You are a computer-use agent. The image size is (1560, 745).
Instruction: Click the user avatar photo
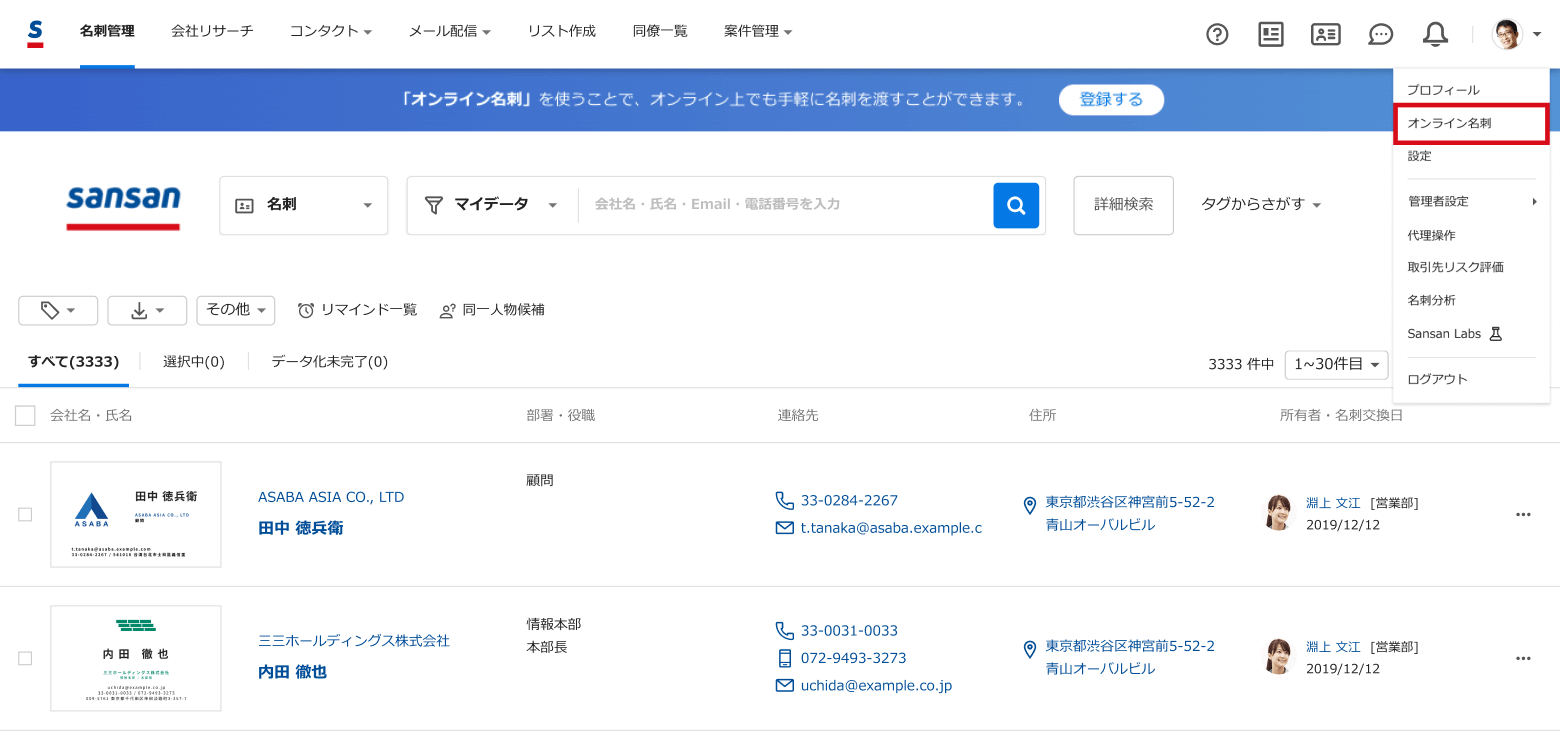(1507, 34)
